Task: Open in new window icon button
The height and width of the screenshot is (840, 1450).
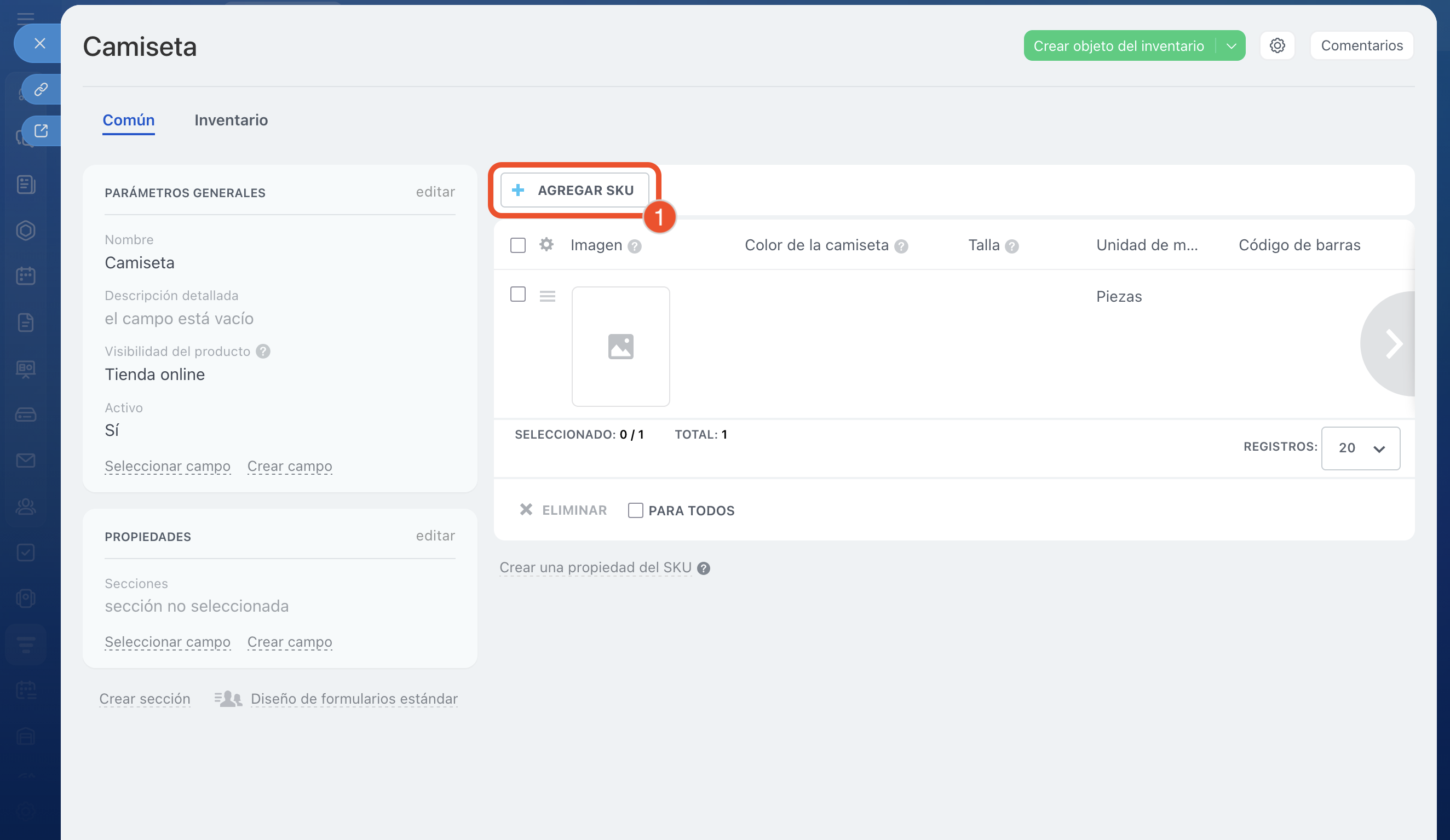Action: [x=41, y=131]
